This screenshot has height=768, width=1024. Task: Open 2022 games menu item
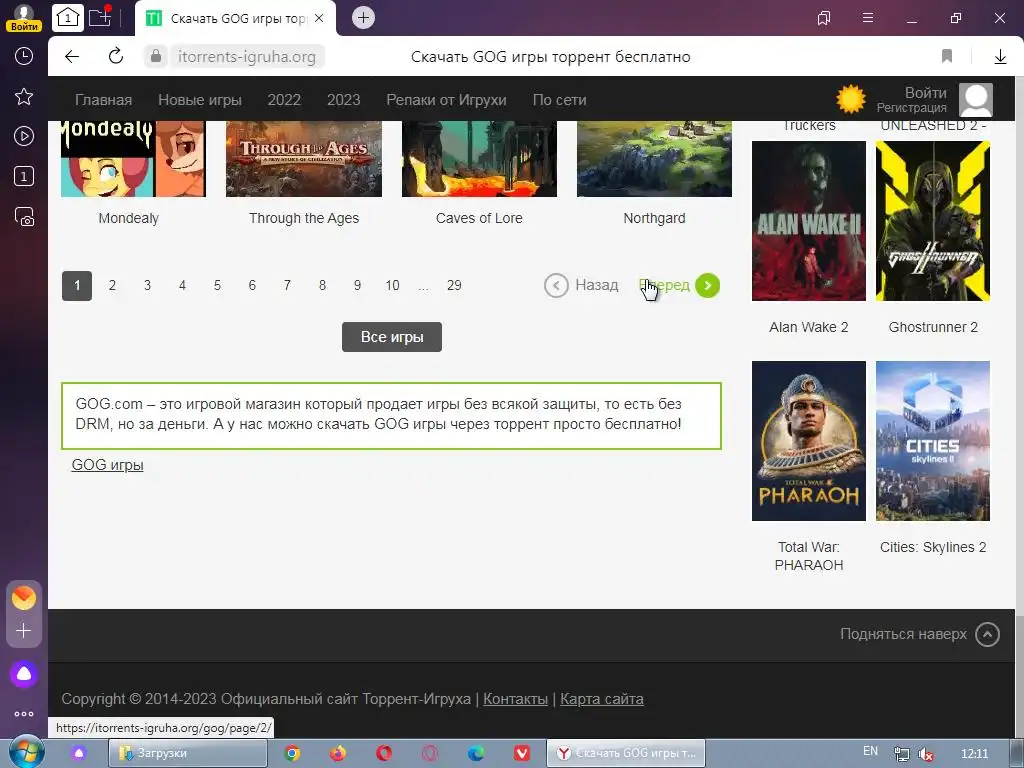click(284, 100)
